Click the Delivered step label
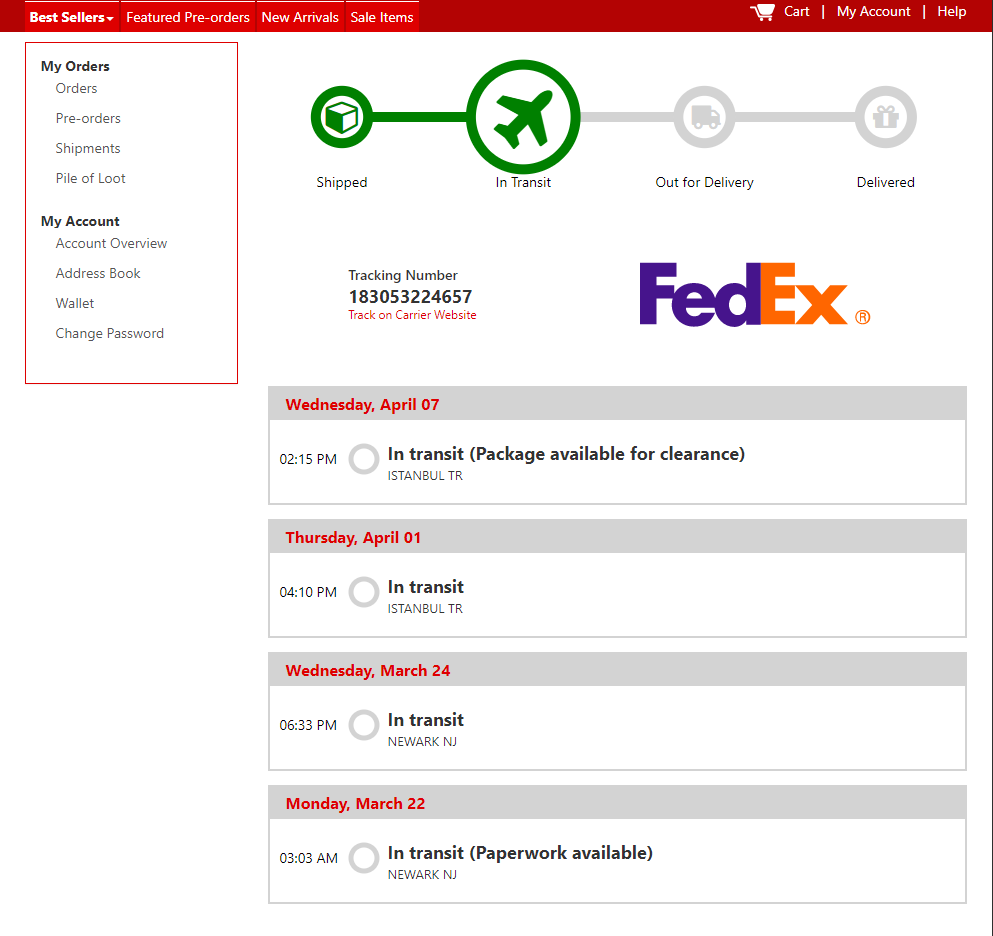Image resolution: width=993 pixels, height=936 pixels. click(885, 182)
